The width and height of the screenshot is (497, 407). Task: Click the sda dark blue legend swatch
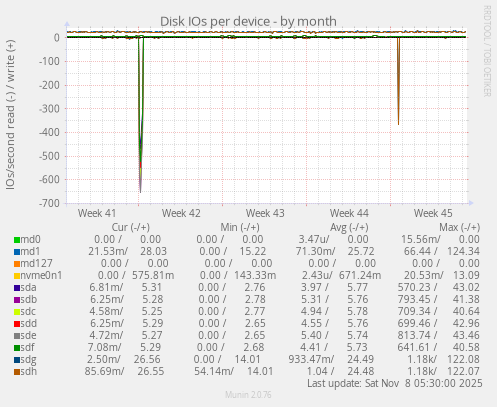[17, 288]
